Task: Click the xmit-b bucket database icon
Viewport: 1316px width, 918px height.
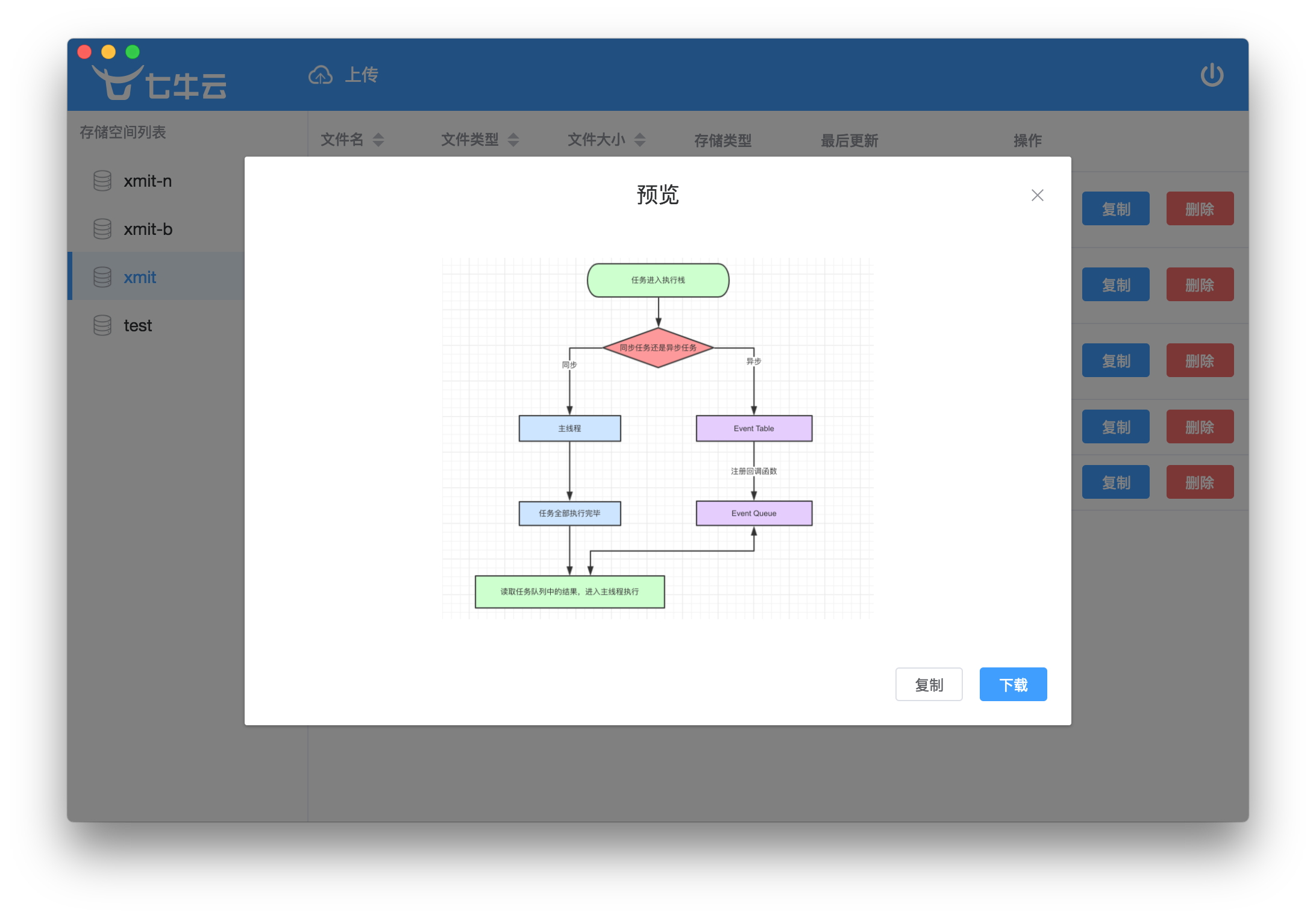Action: [x=102, y=229]
